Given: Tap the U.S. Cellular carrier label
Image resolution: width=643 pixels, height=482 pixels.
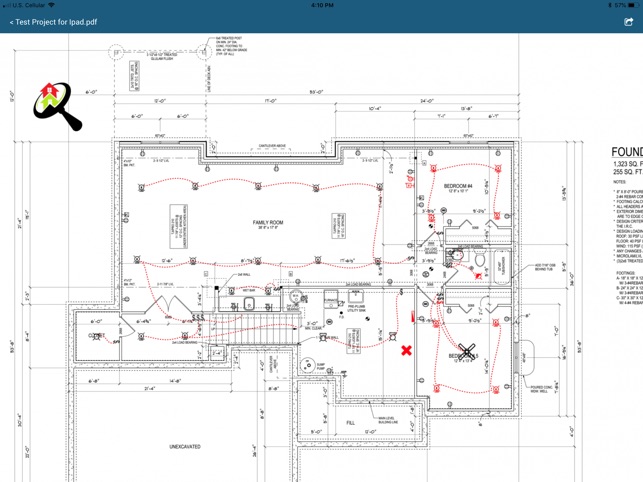Looking at the screenshot, I should (x=28, y=5).
